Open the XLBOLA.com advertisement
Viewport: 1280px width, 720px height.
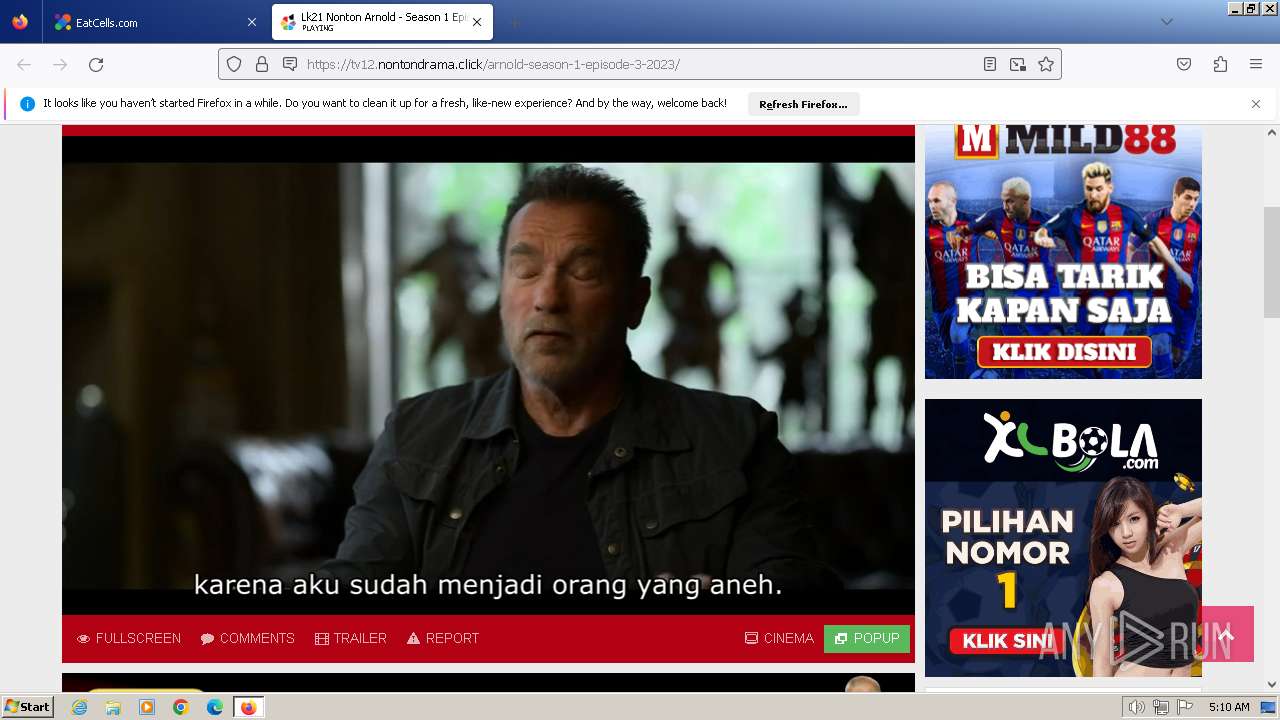tap(1063, 538)
